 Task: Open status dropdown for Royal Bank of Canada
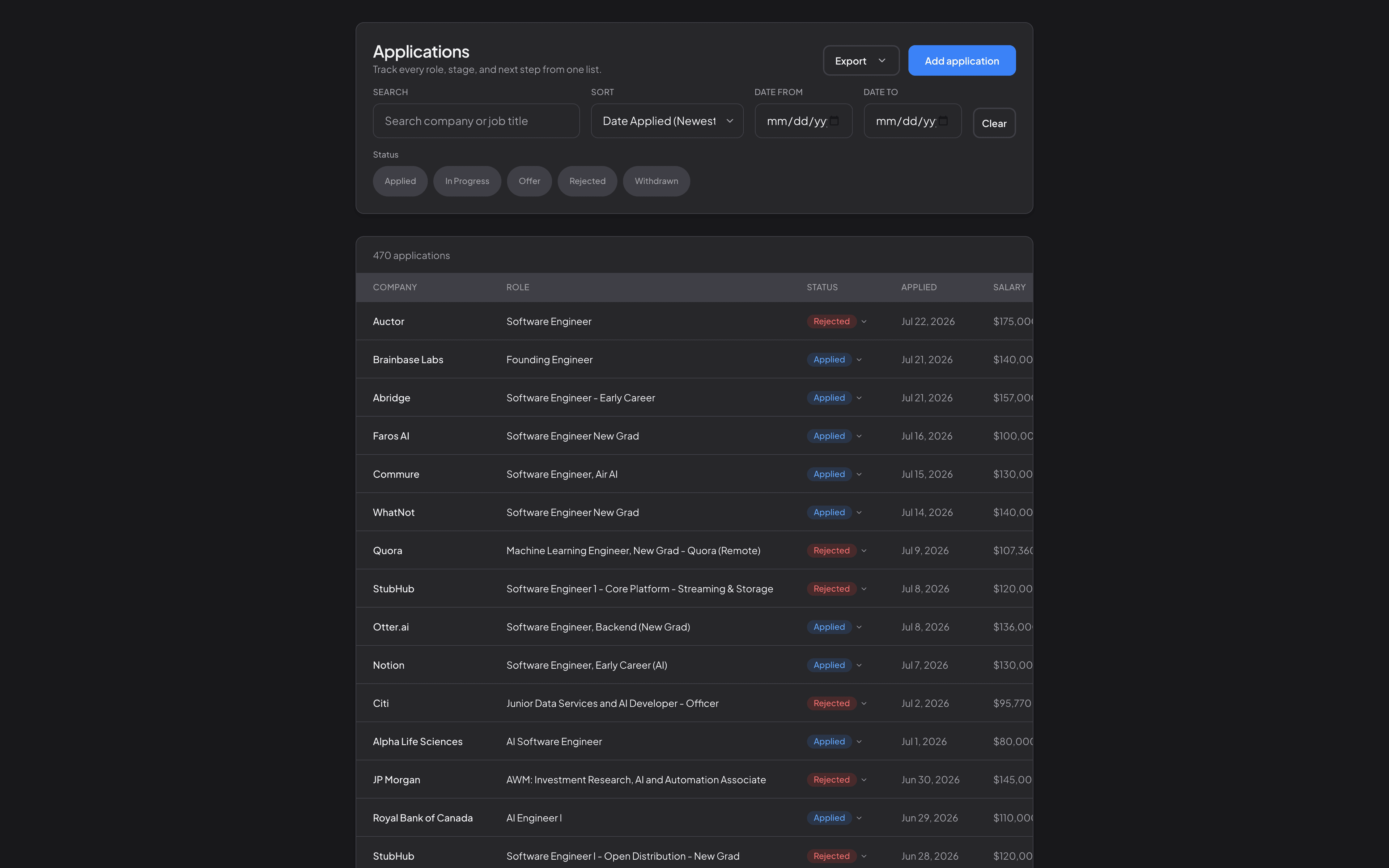tap(834, 817)
